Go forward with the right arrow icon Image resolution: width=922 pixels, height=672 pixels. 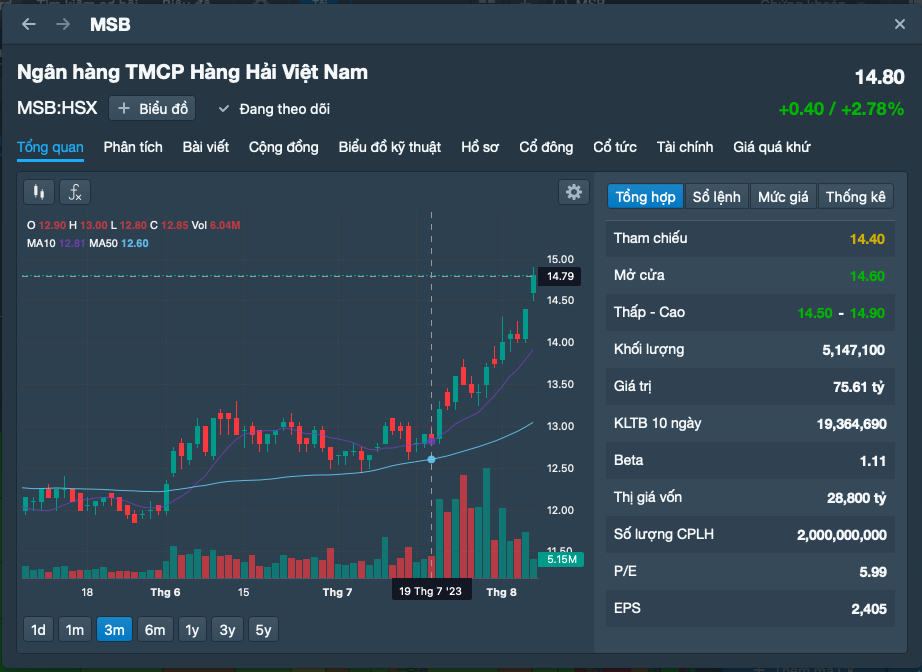click(x=63, y=24)
